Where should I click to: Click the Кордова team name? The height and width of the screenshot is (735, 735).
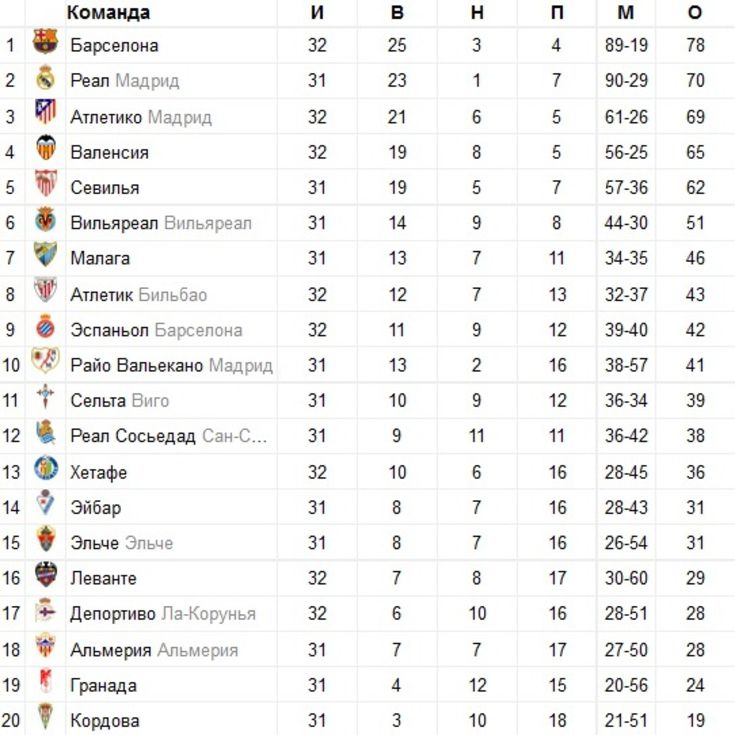(x=105, y=721)
